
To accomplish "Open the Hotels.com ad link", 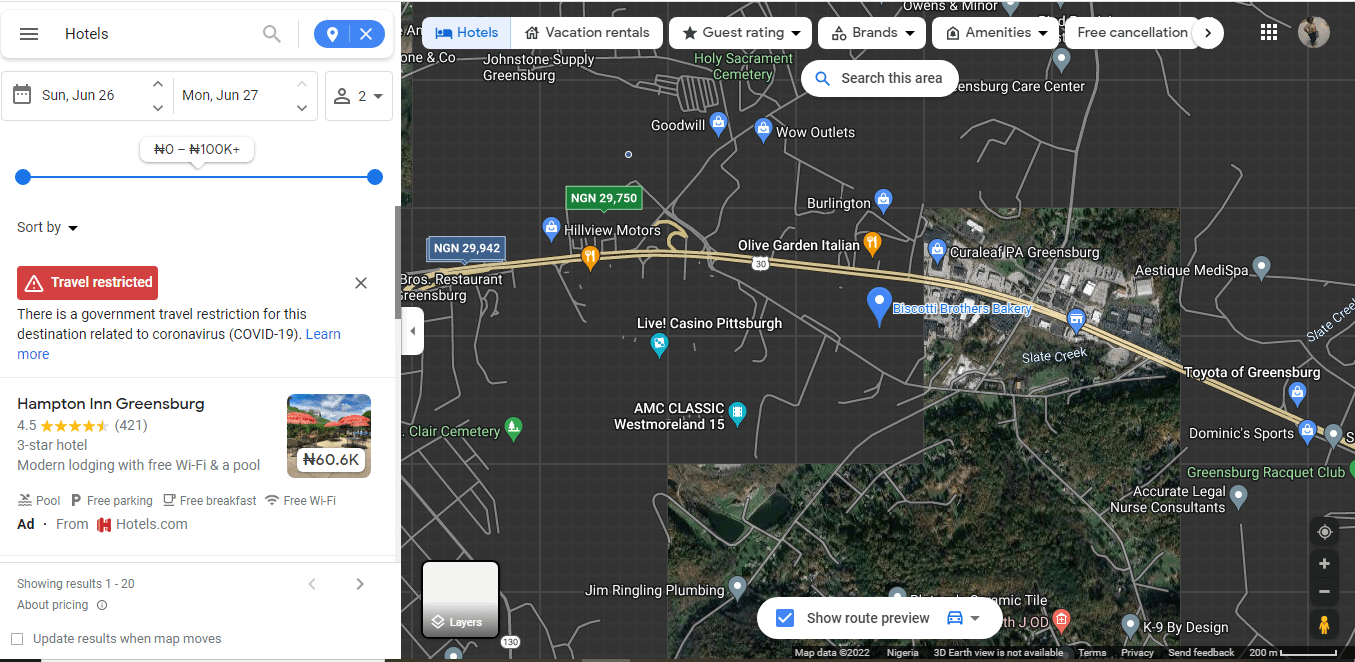I will [142, 524].
